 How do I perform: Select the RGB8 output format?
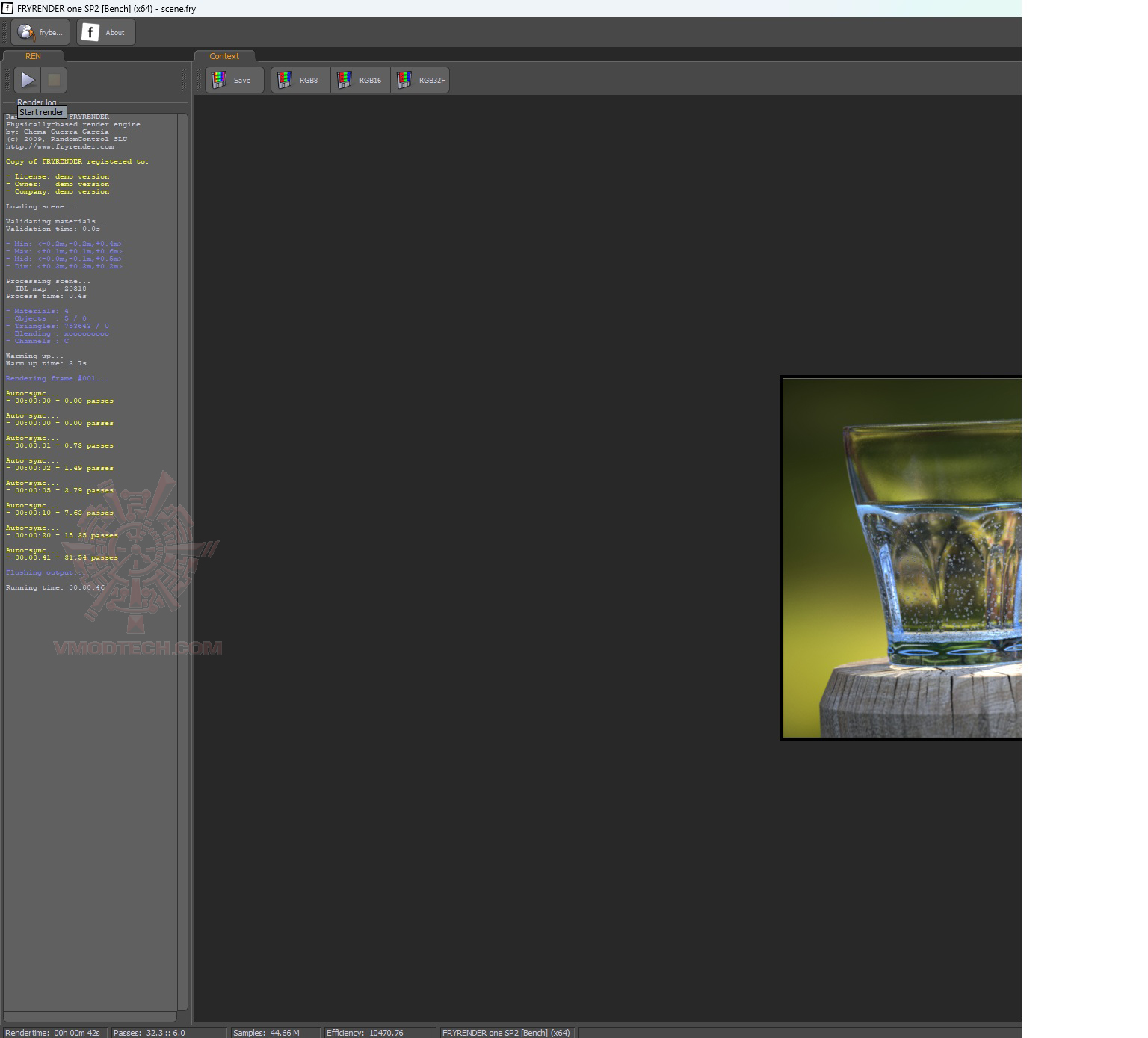(300, 80)
